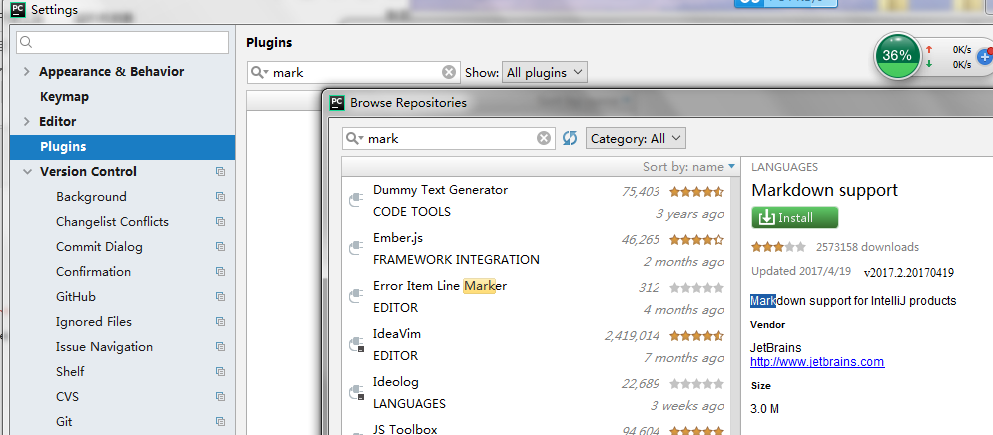This screenshot has width=993, height=435.
Task: Click the green 36% memory widget
Action: (x=897, y=56)
